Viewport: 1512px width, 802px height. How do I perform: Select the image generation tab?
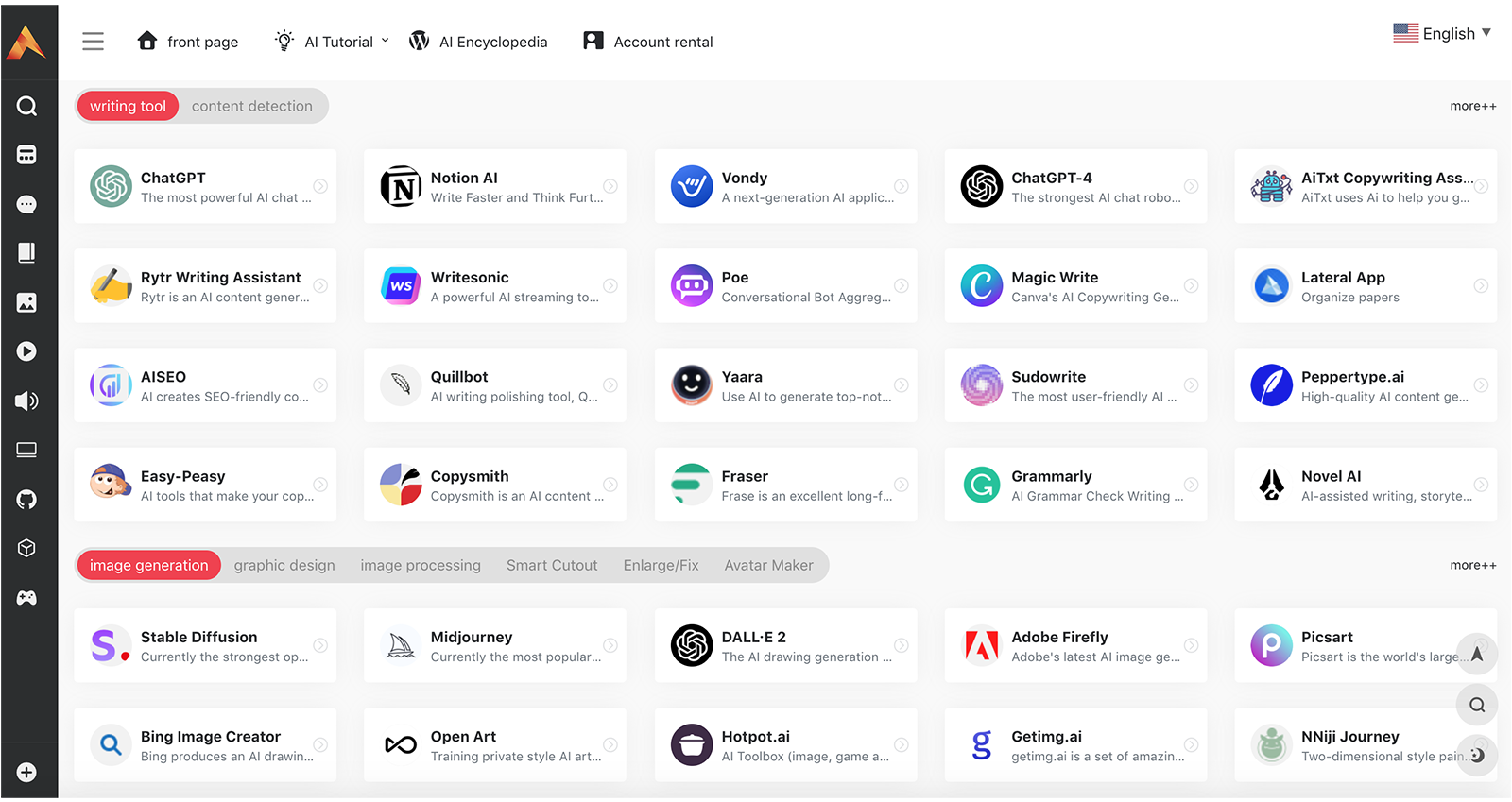tap(148, 565)
